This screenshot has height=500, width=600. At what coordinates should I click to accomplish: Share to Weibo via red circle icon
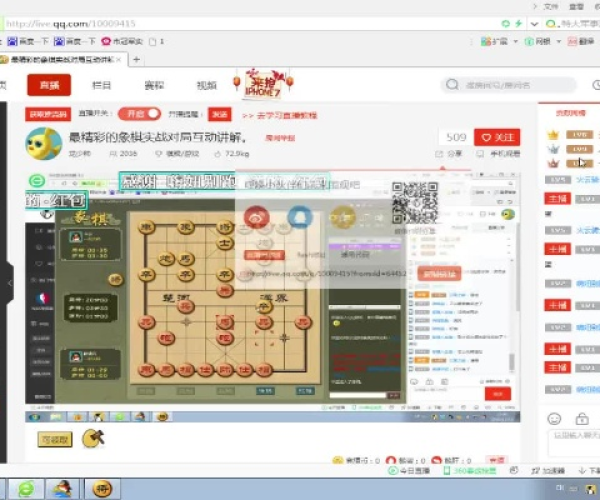point(256,217)
